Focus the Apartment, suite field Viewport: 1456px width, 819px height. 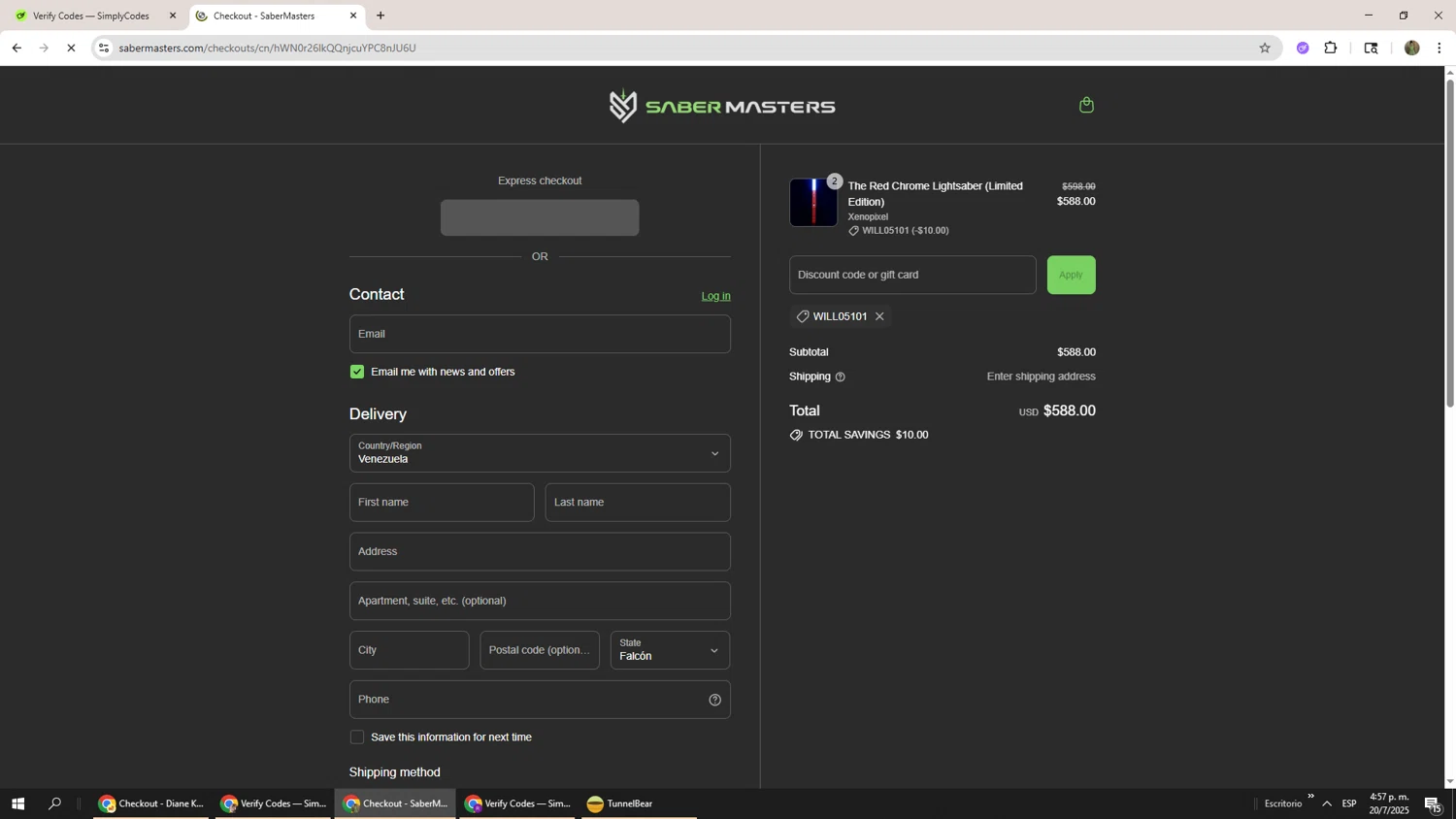click(540, 601)
